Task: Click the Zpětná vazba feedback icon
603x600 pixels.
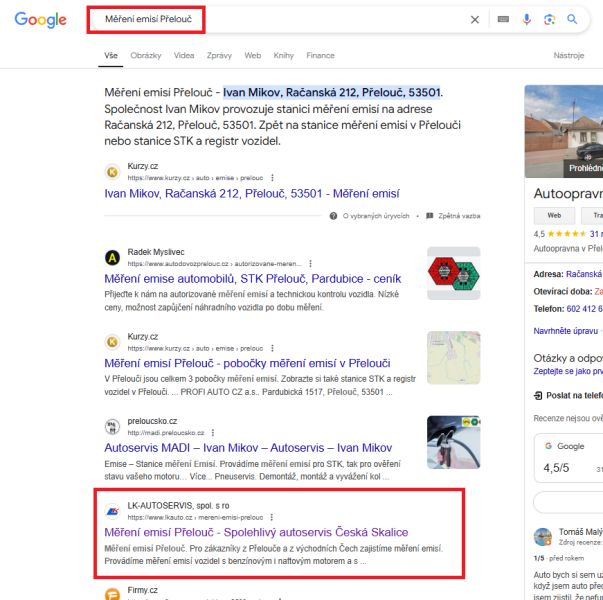Action: pyautogui.click(x=430, y=216)
